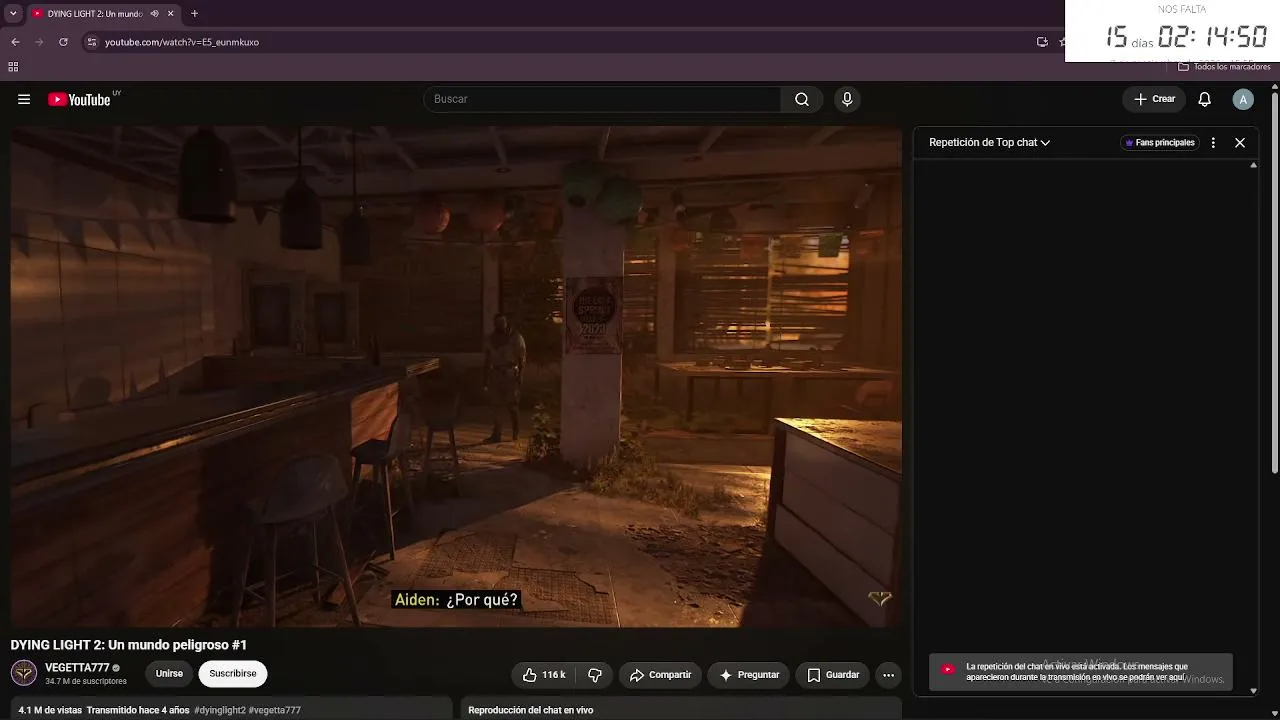The image size is (1280, 720).
Task: Open the notifications bell
Action: [1205, 99]
